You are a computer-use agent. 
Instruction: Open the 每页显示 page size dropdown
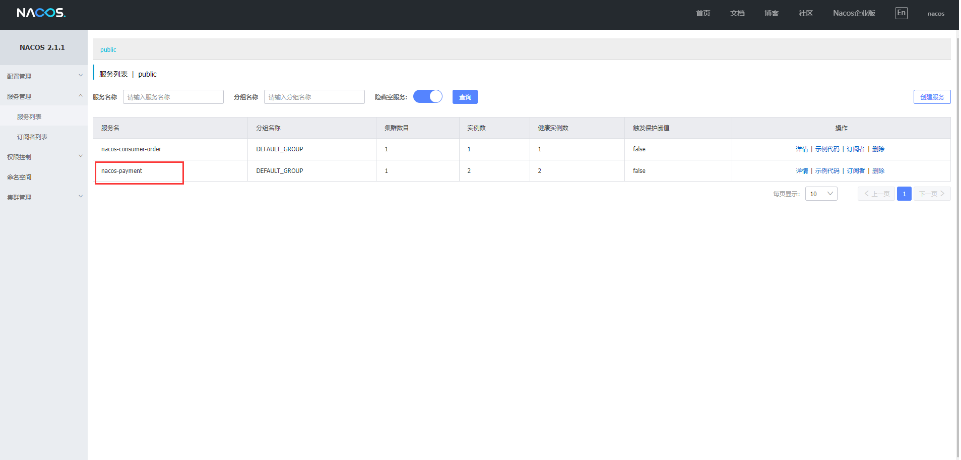[x=821, y=194]
